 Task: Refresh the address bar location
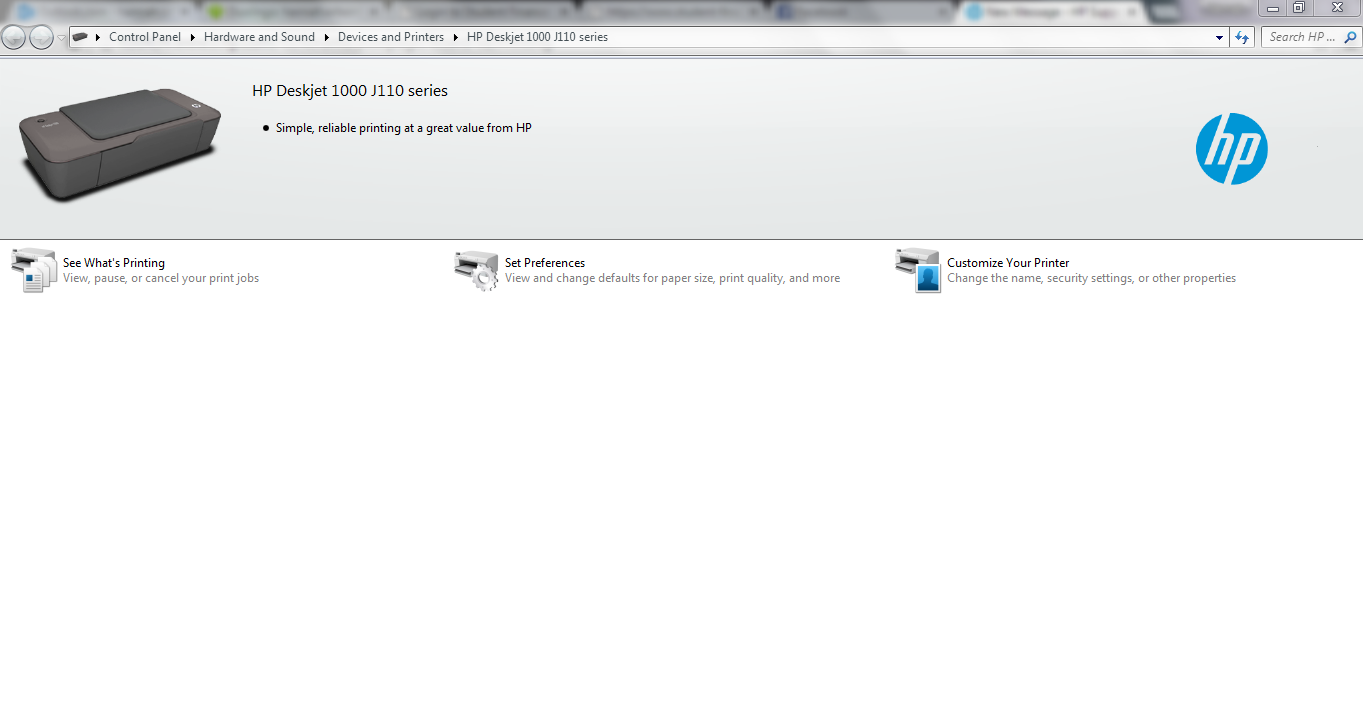[1242, 37]
